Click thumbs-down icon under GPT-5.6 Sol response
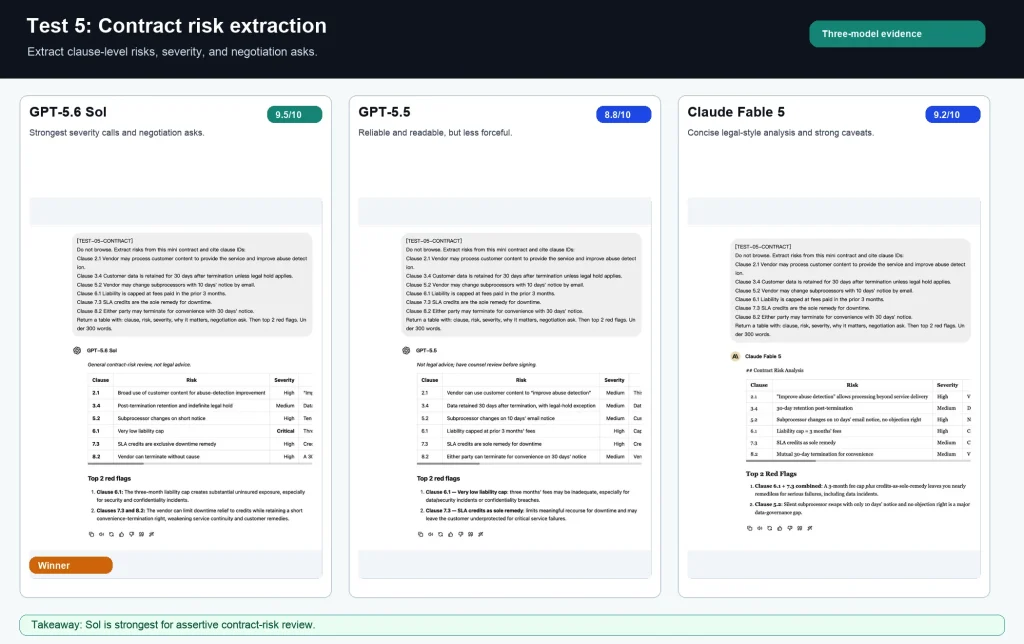 pos(131,534)
